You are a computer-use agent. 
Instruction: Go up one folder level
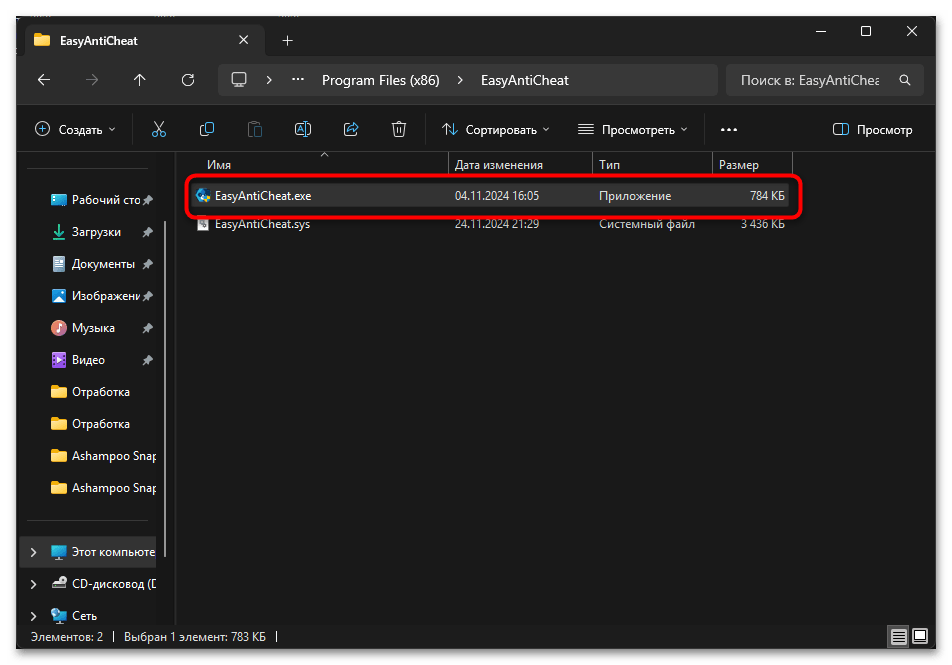click(x=140, y=80)
